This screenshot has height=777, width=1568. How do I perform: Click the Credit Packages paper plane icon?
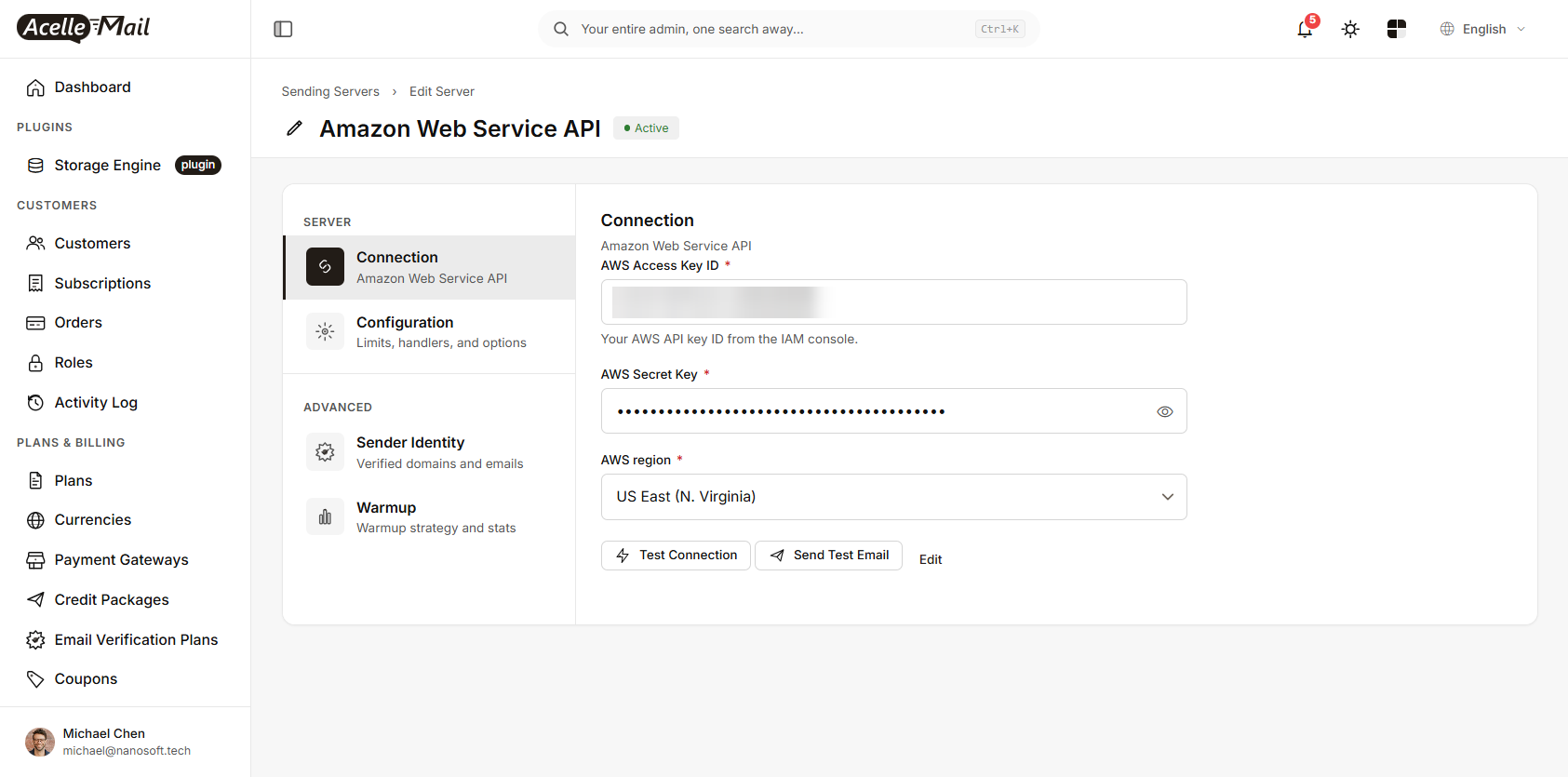35,600
